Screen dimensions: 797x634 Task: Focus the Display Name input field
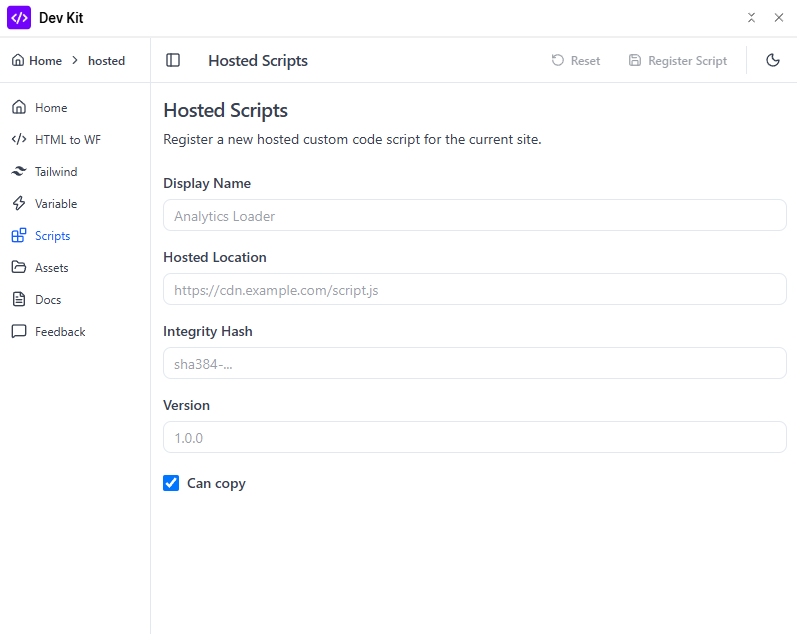[x=475, y=216]
